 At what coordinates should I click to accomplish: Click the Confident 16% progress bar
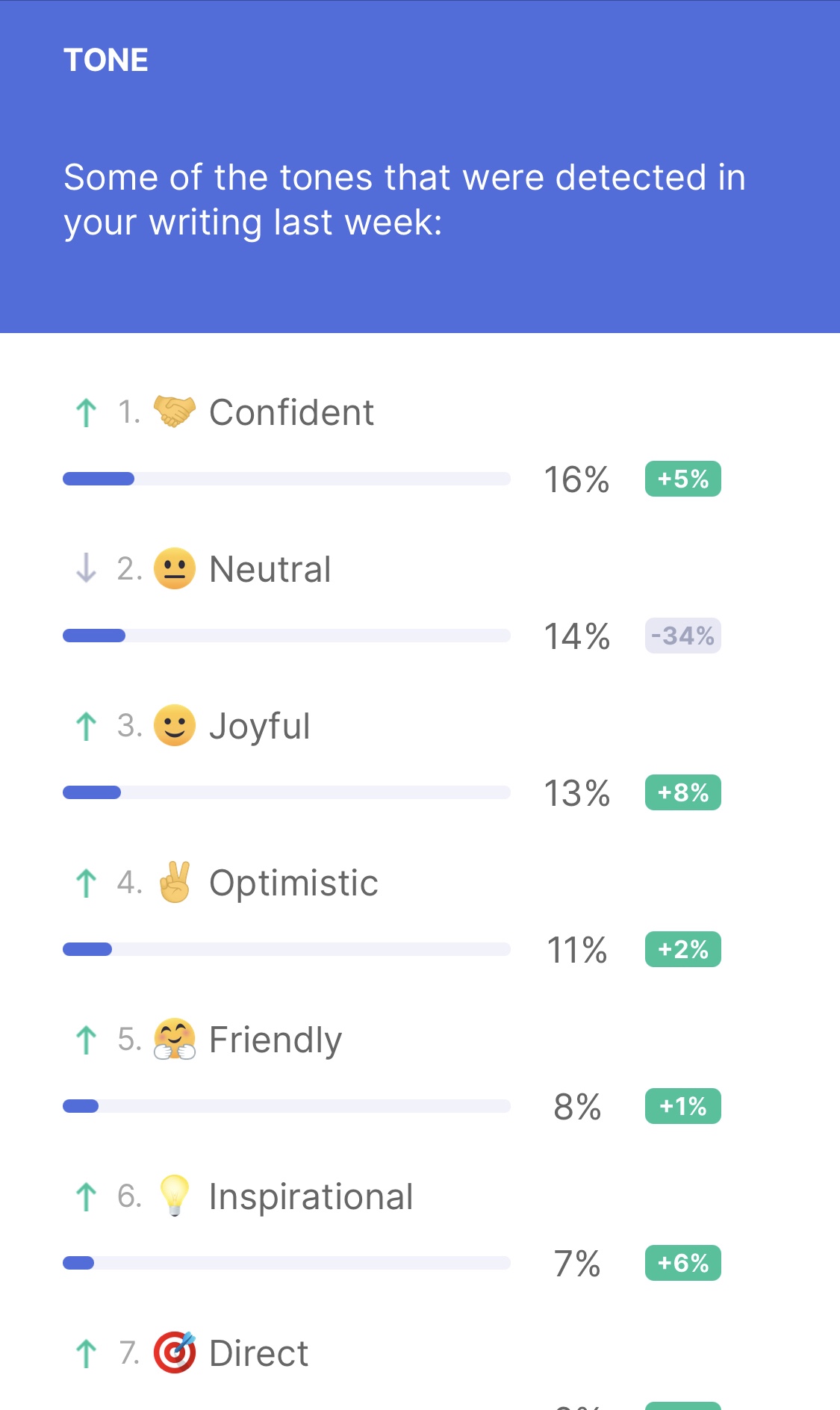287,479
